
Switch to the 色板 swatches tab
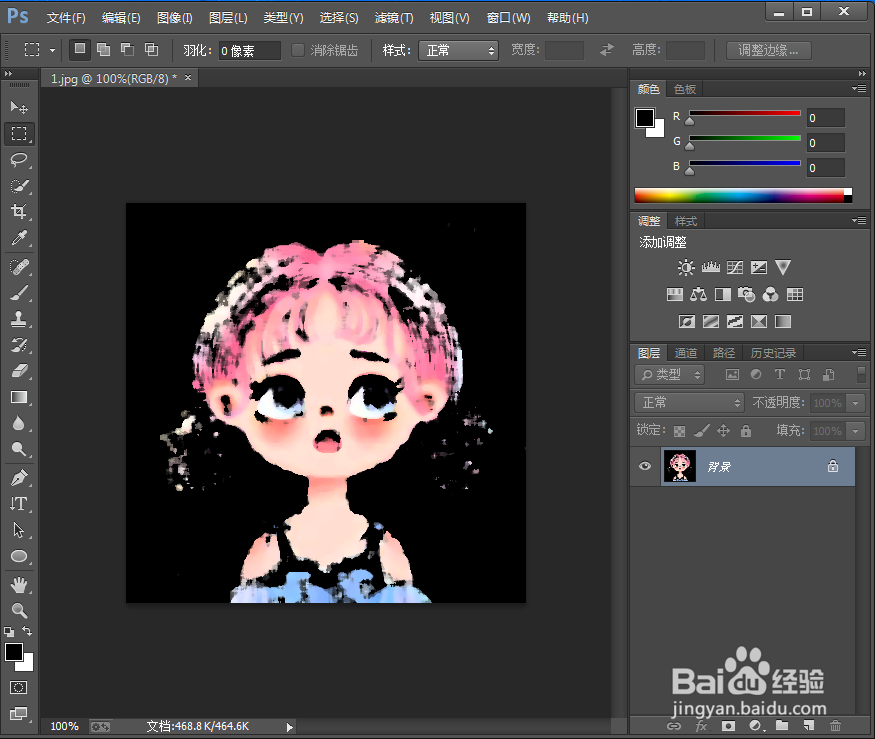tap(685, 89)
